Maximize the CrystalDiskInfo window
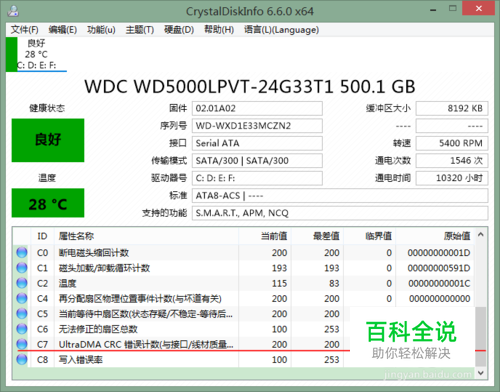 pos(453,9)
